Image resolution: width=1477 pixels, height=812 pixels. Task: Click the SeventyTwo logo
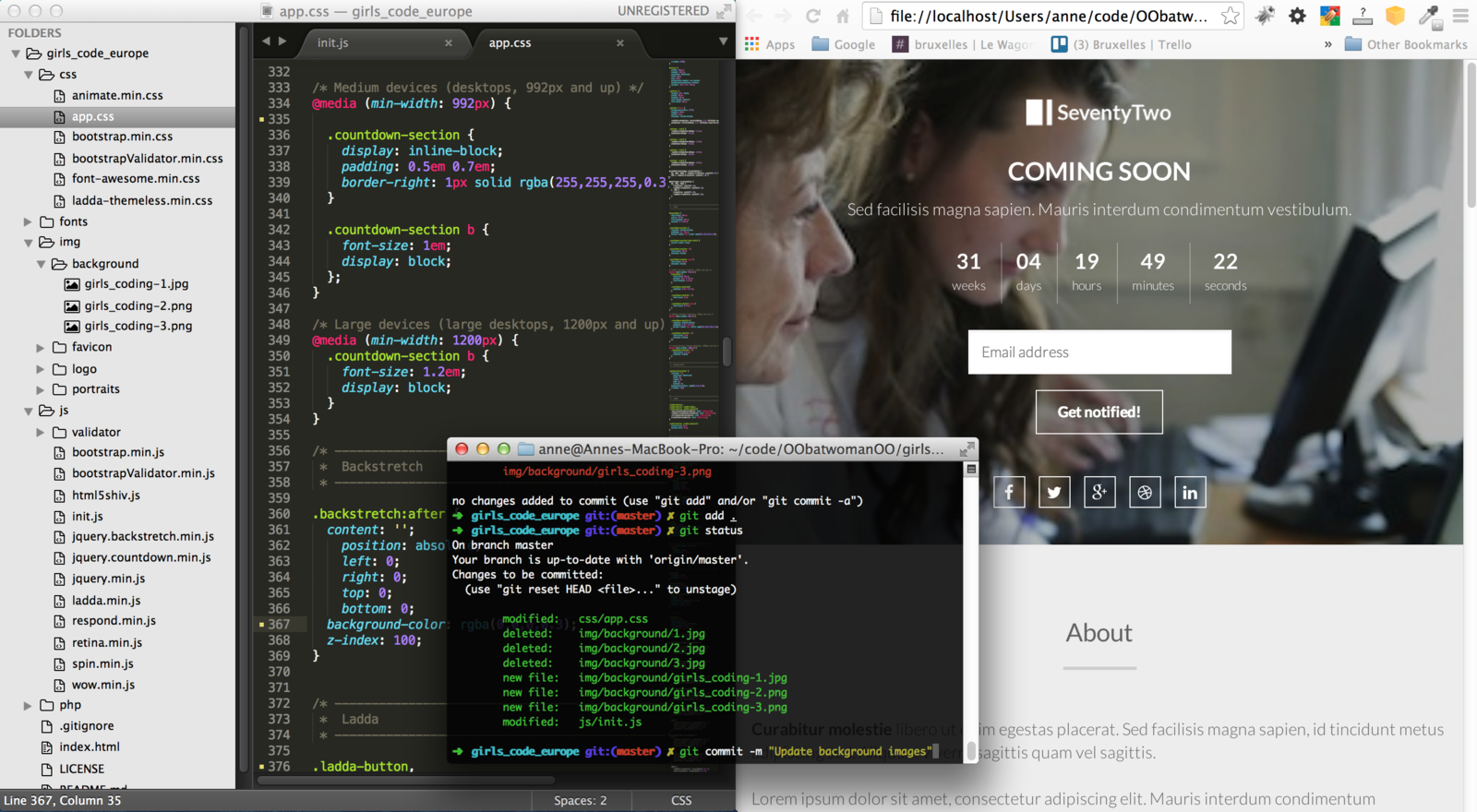point(1099,113)
